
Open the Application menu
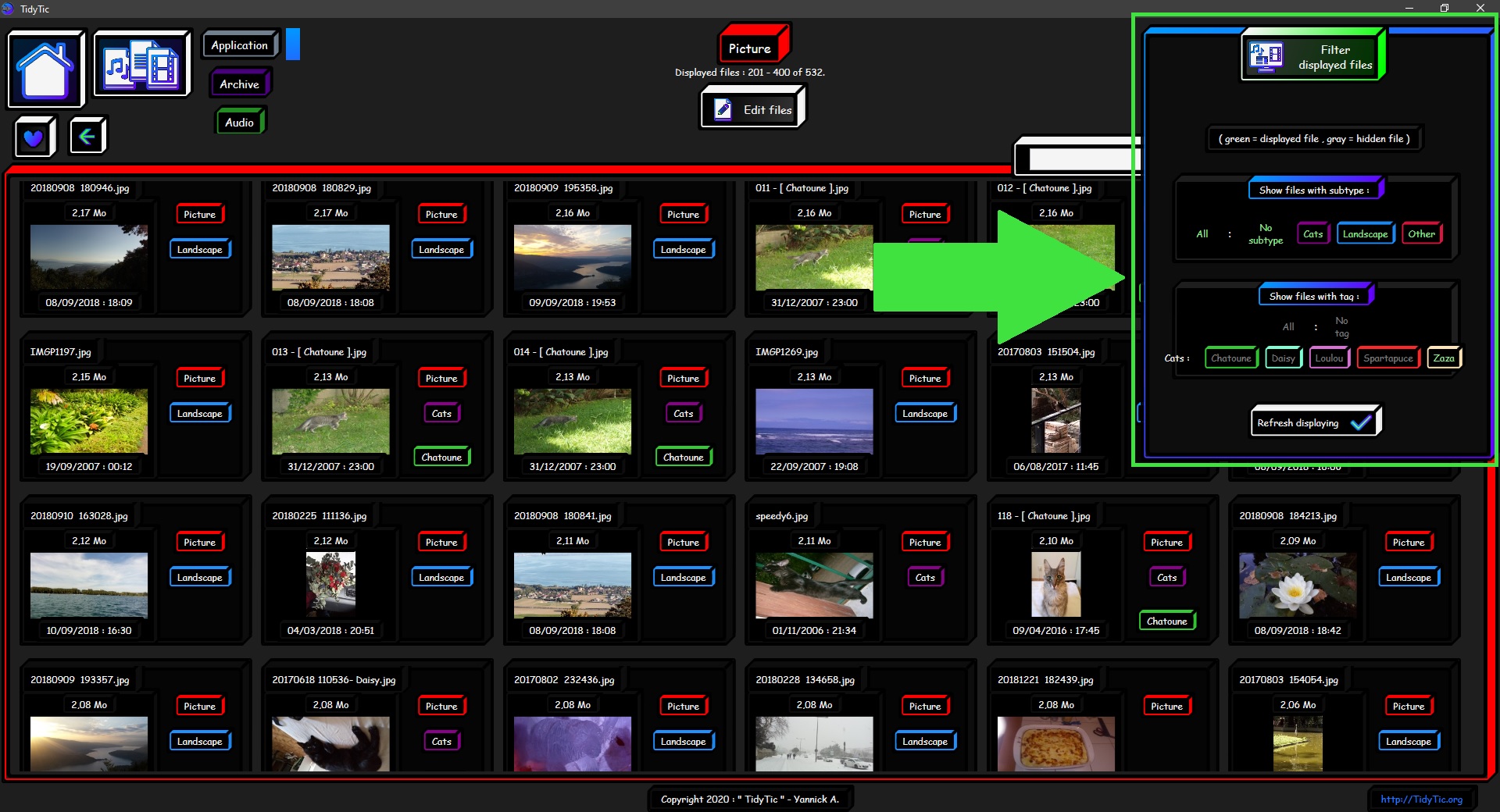tap(240, 45)
